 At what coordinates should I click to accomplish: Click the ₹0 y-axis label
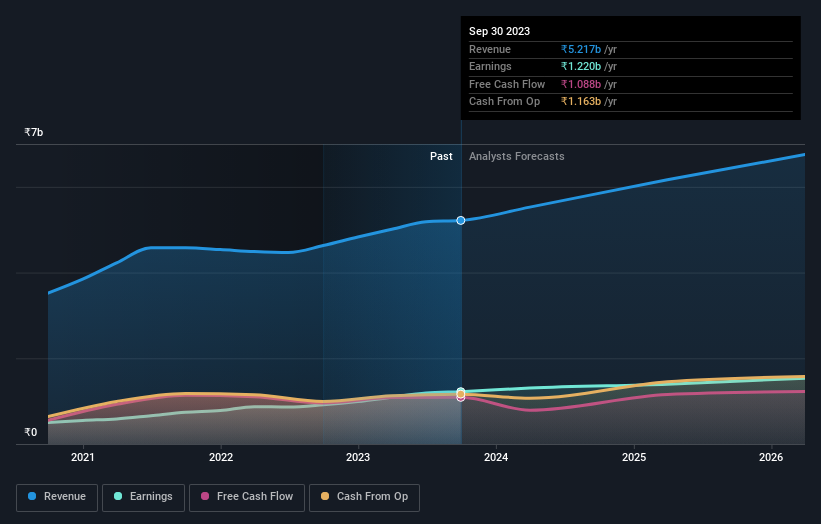[31, 432]
